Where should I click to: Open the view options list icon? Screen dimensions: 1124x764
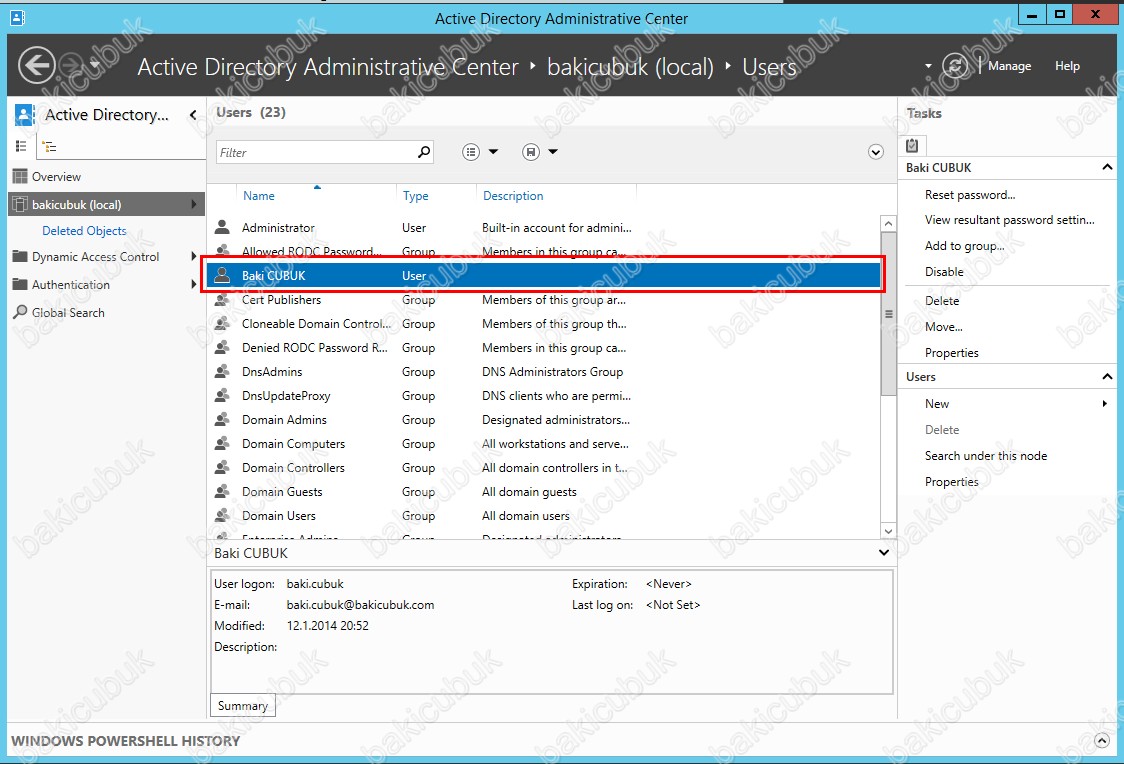tap(471, 152)
